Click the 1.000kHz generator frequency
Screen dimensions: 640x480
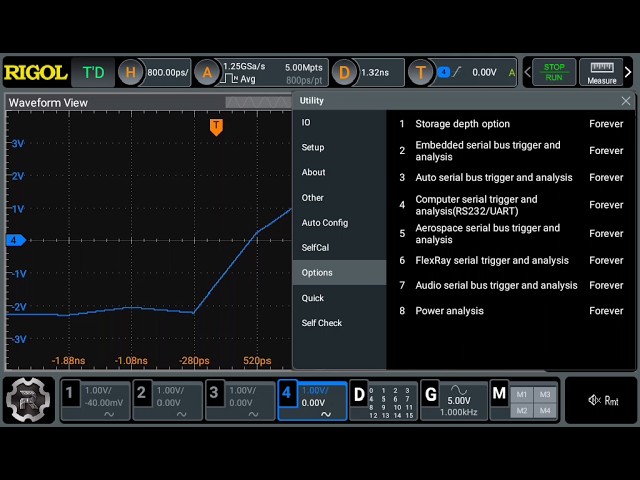tap(458, 412)
